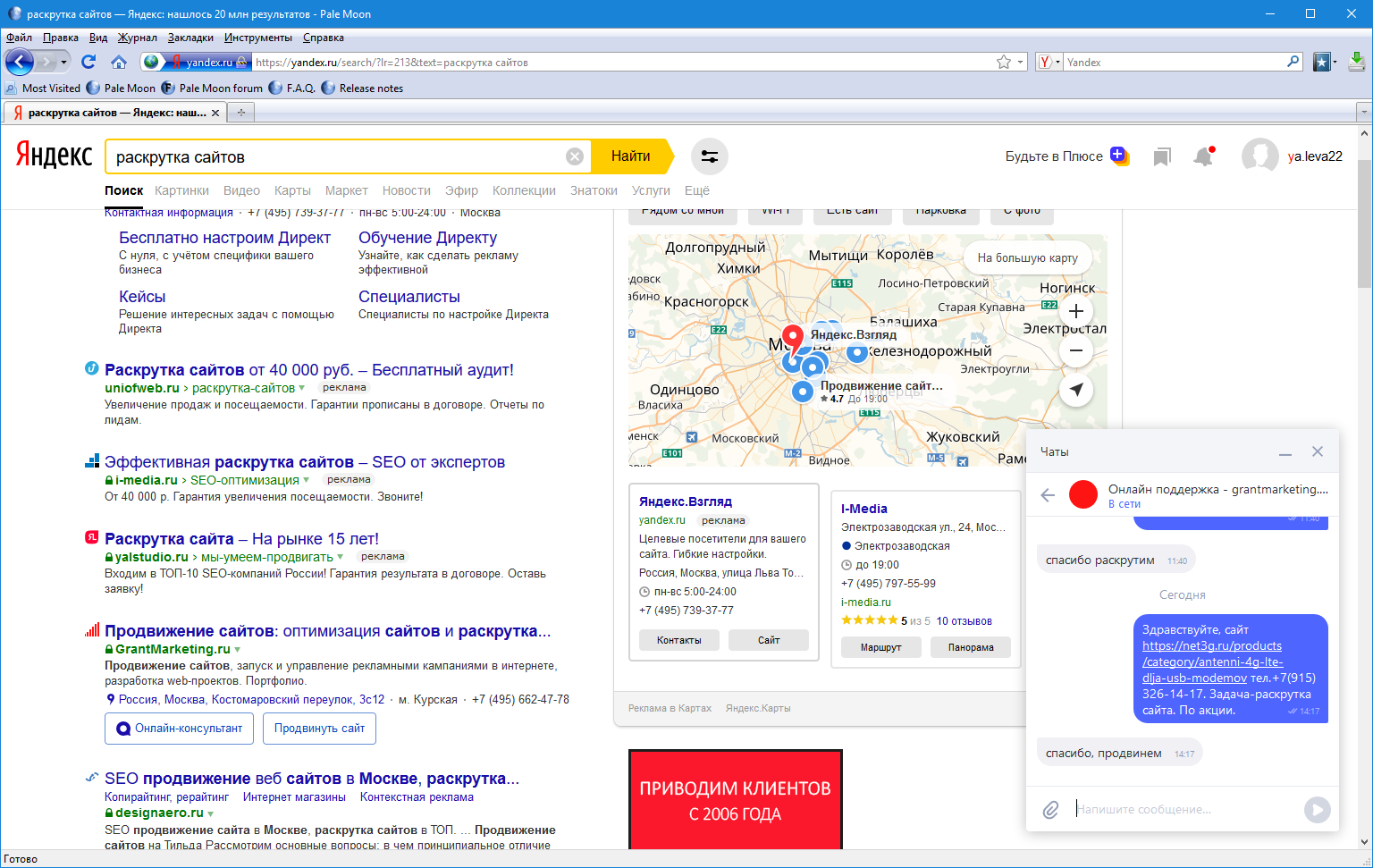Attach a file with the paperclip icon
This screenshot has width=1373, height=868.
pyautogui.click(x=1051, y=810)
